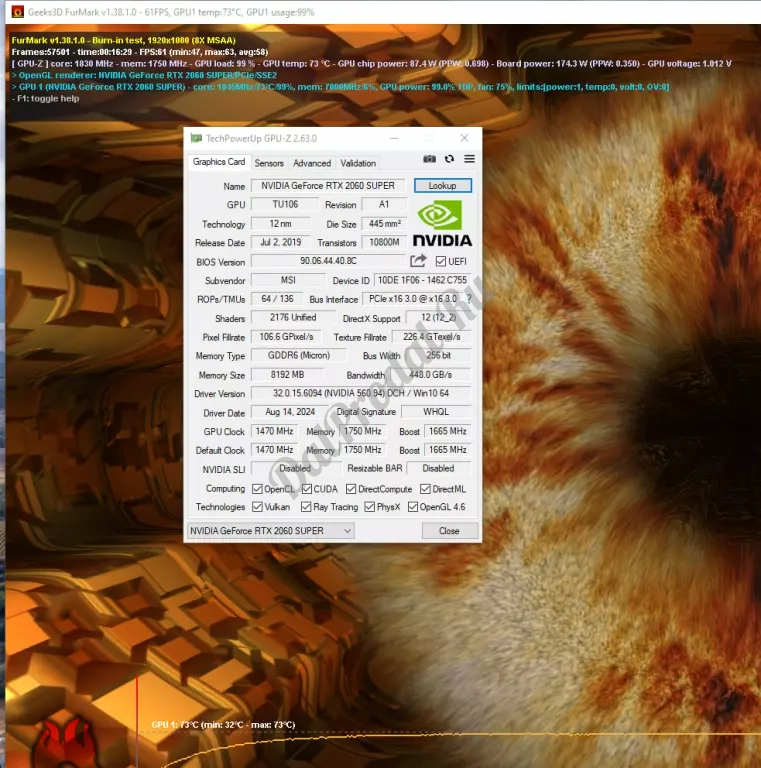Toggle the DirectCompute checkbox
The image size is (761, 768).
(351, 489)
